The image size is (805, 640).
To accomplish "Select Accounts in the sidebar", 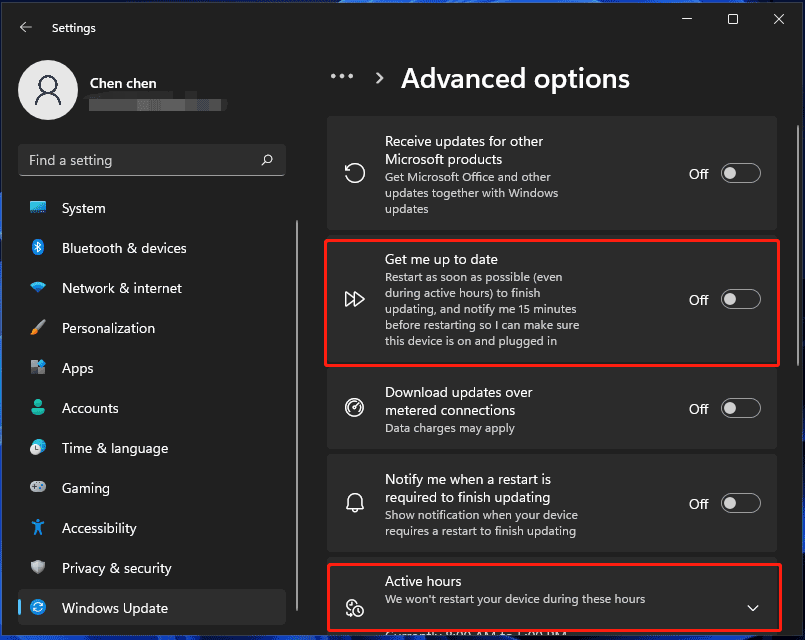I will [90, 408].
